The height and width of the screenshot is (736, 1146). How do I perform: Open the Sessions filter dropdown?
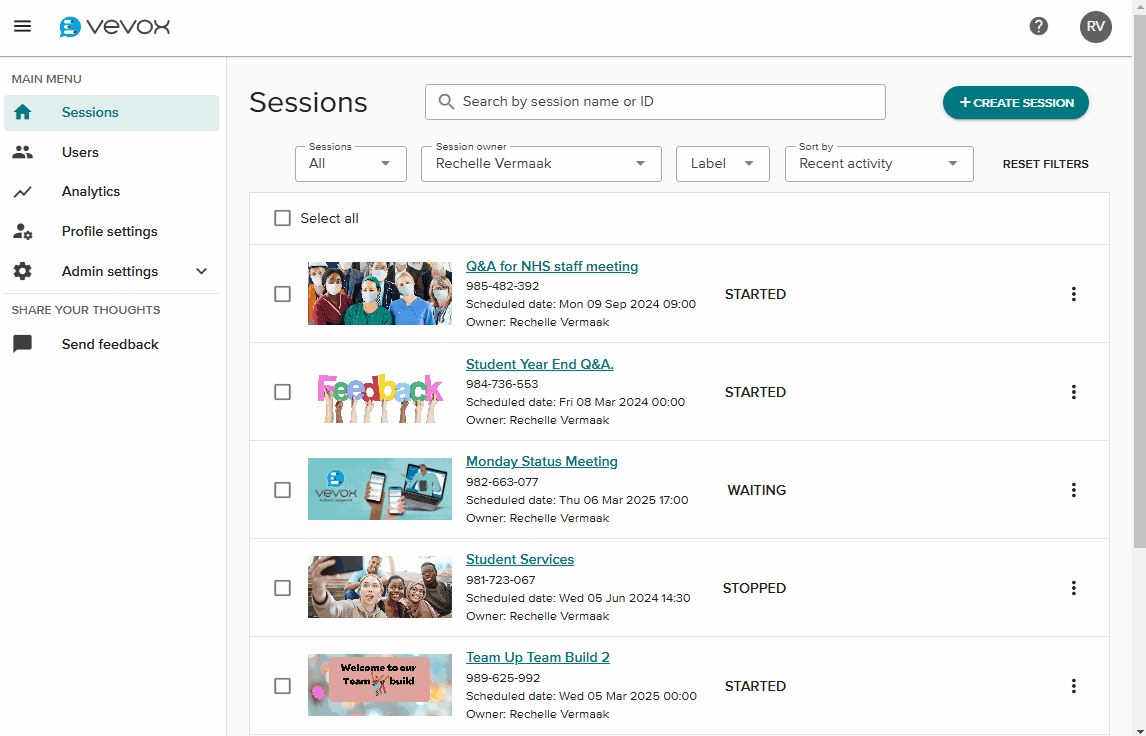click(350, 164)
